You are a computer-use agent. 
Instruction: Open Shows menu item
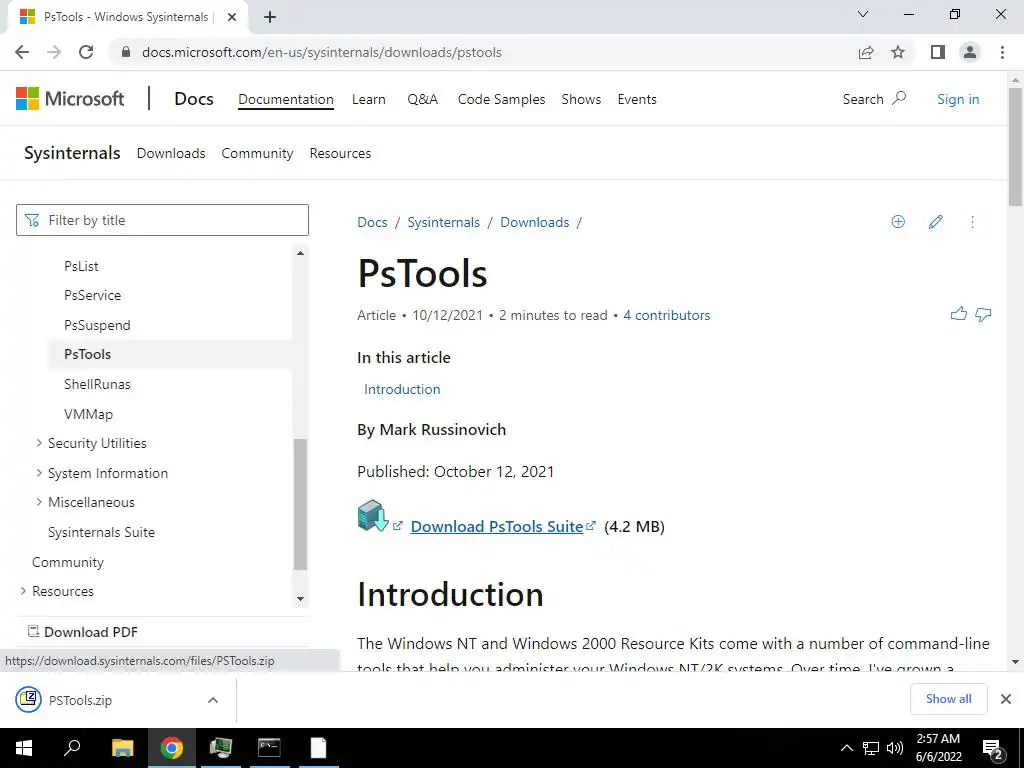[x=581, y=99]
